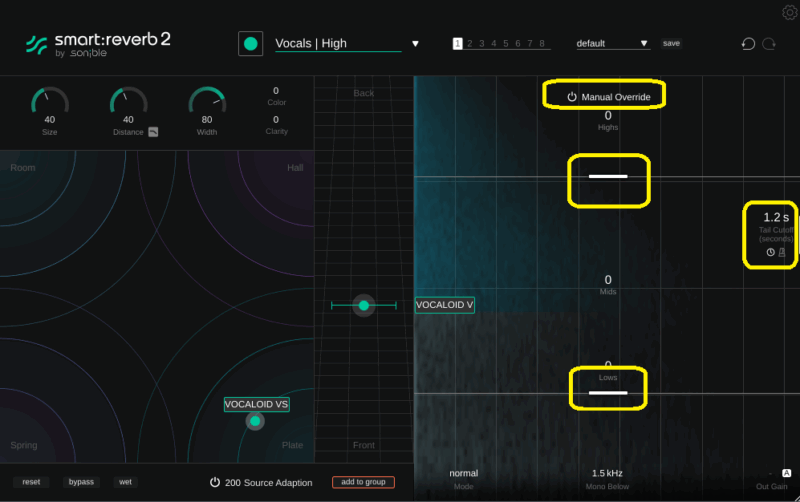Click the Room corner of reverb matrix
The image size is (800, 502).
click(x=23, y=168)
